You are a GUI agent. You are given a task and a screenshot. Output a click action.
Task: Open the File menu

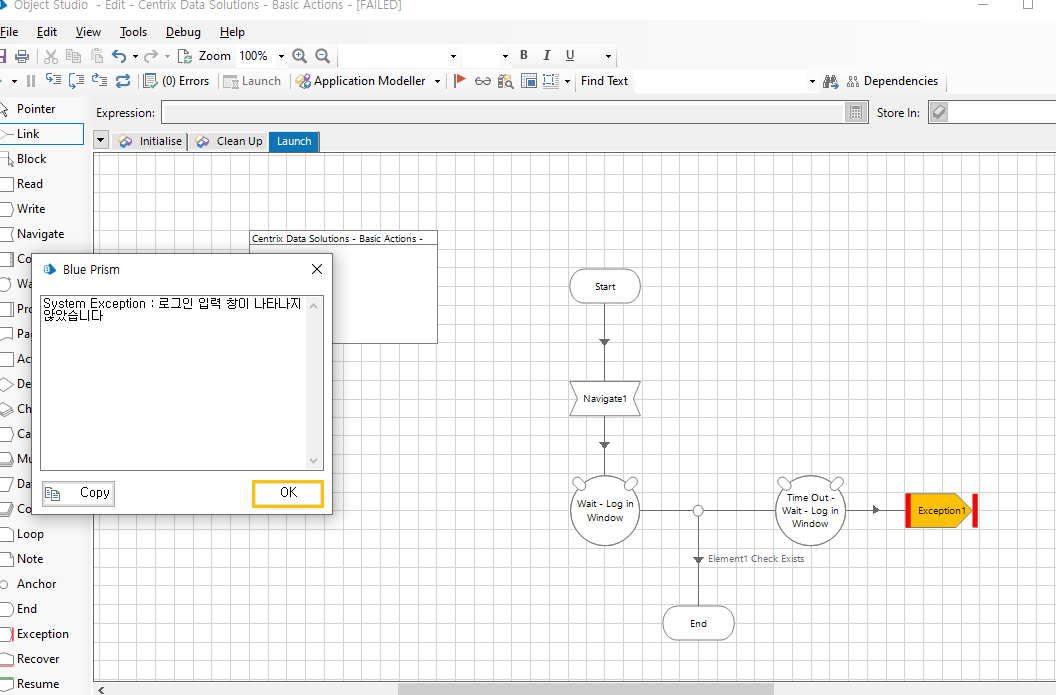coord(9,32)
